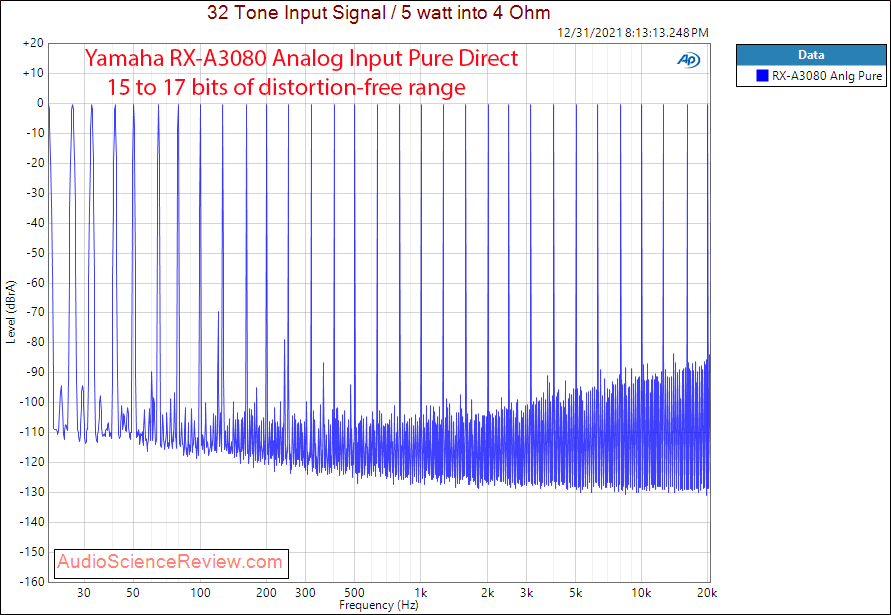Click the 'Data' legend header
891x615 pixels.
click(x=811, y=55)
